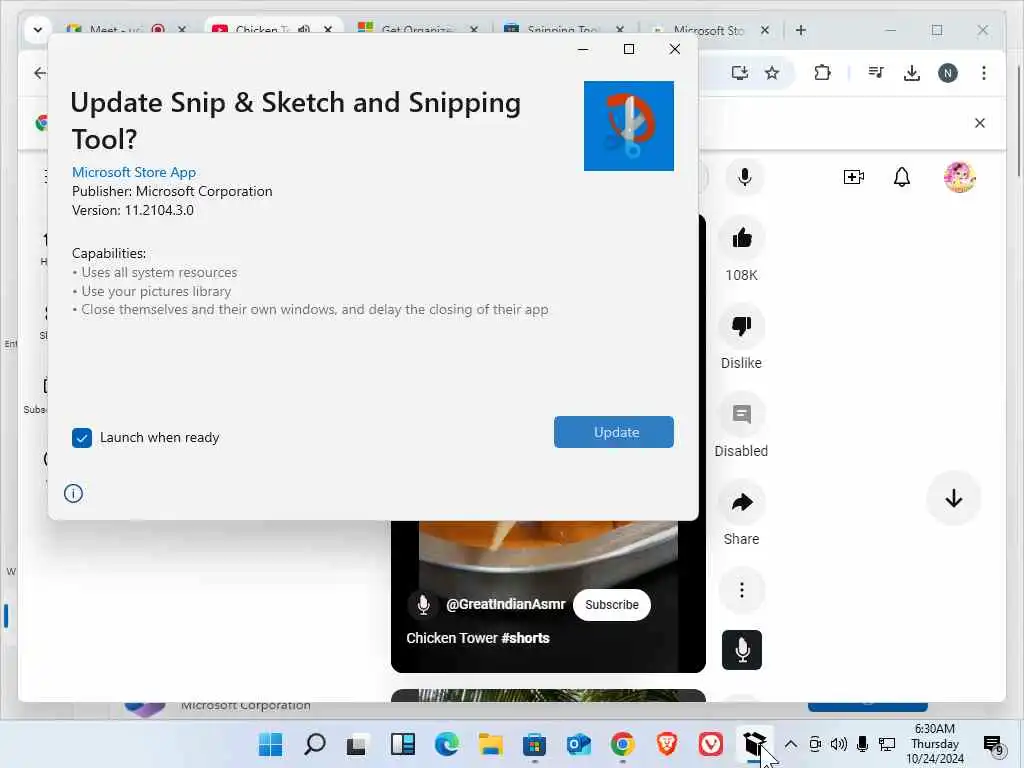
Task: Click the info icon in the update dialog
Action: (x=73, y=493)
